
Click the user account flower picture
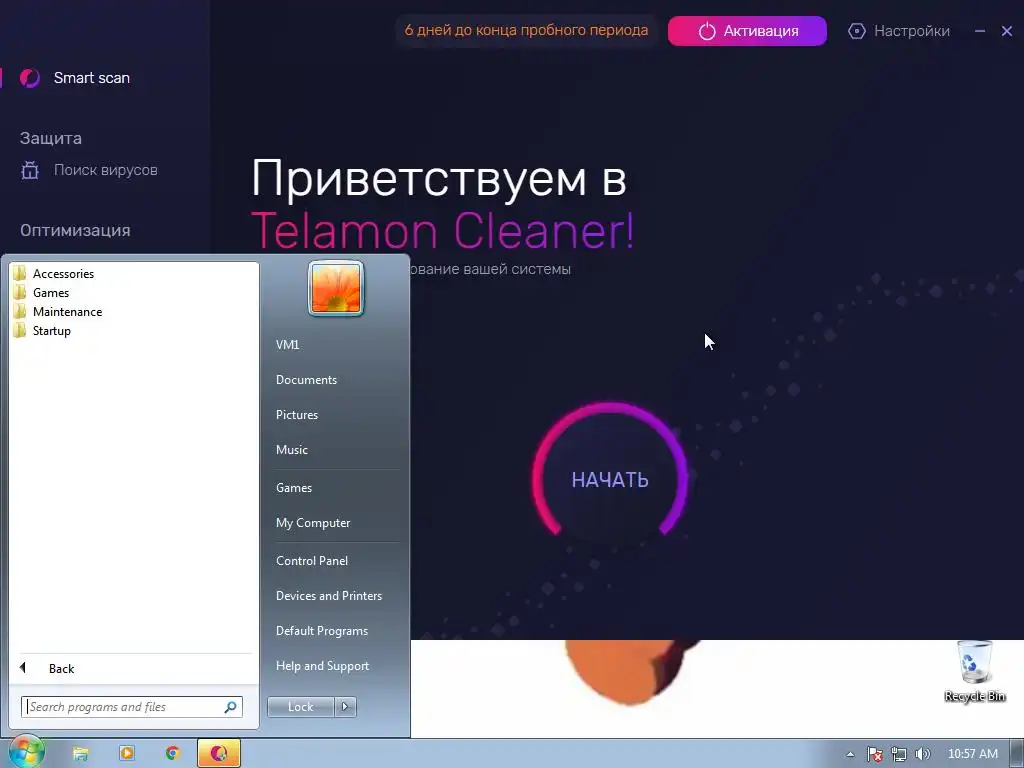pyautogui.click(x=336, y=288)
